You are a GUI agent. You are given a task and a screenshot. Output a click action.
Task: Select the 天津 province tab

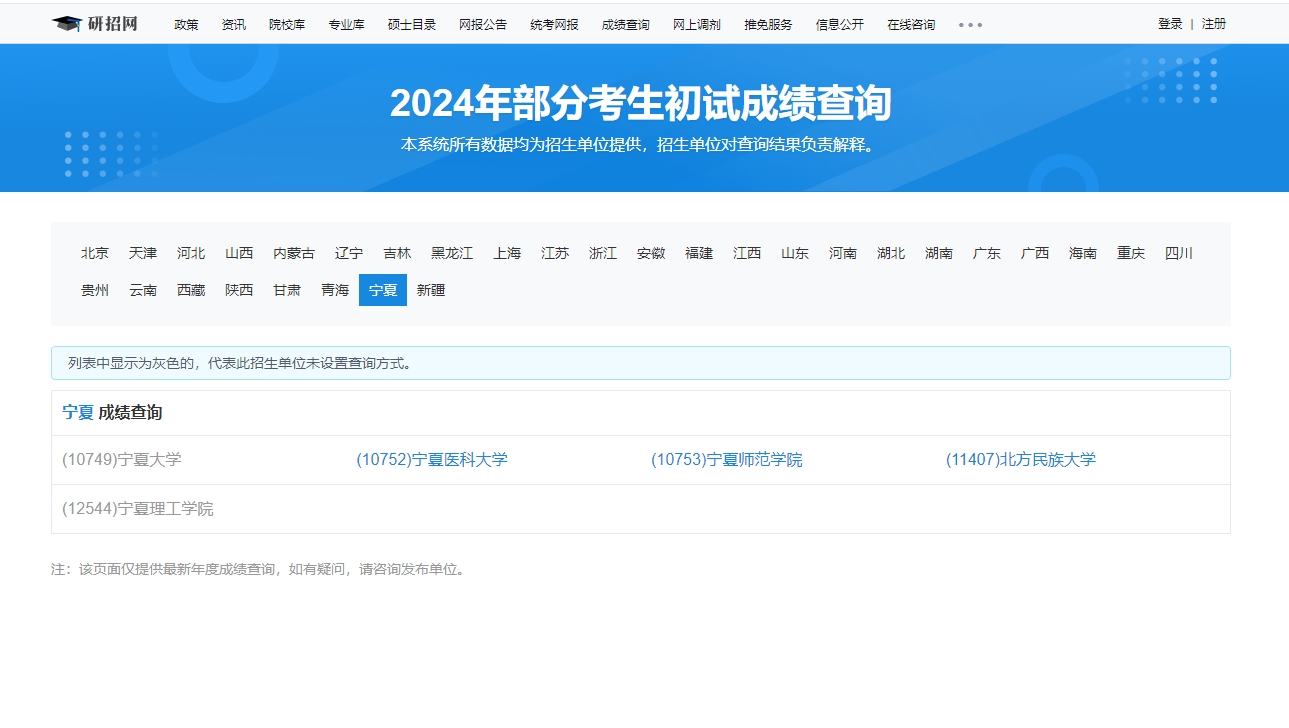coord(143,253)
